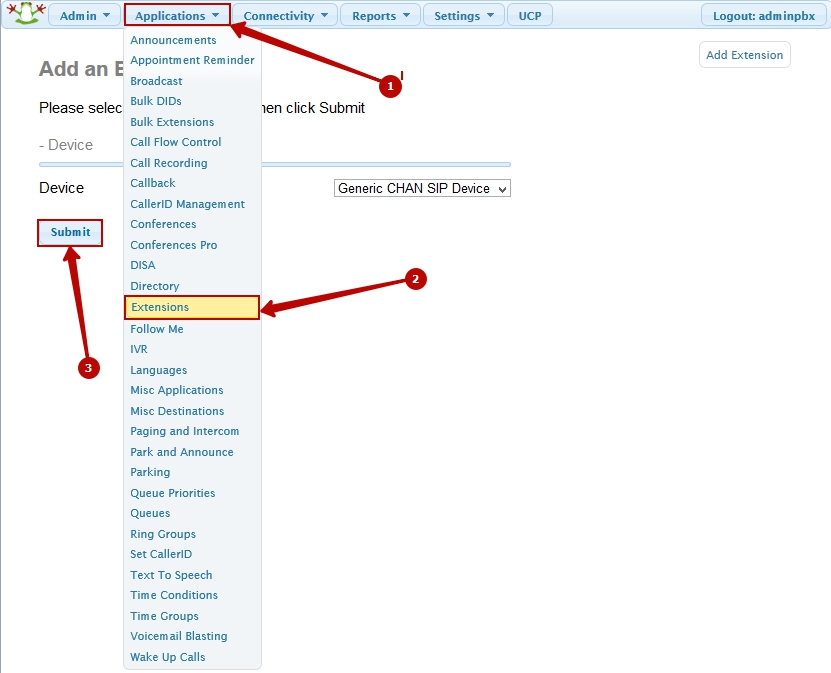831x673 pixels.
Task: Choose IVR from the menu
Action: [139, 349]
